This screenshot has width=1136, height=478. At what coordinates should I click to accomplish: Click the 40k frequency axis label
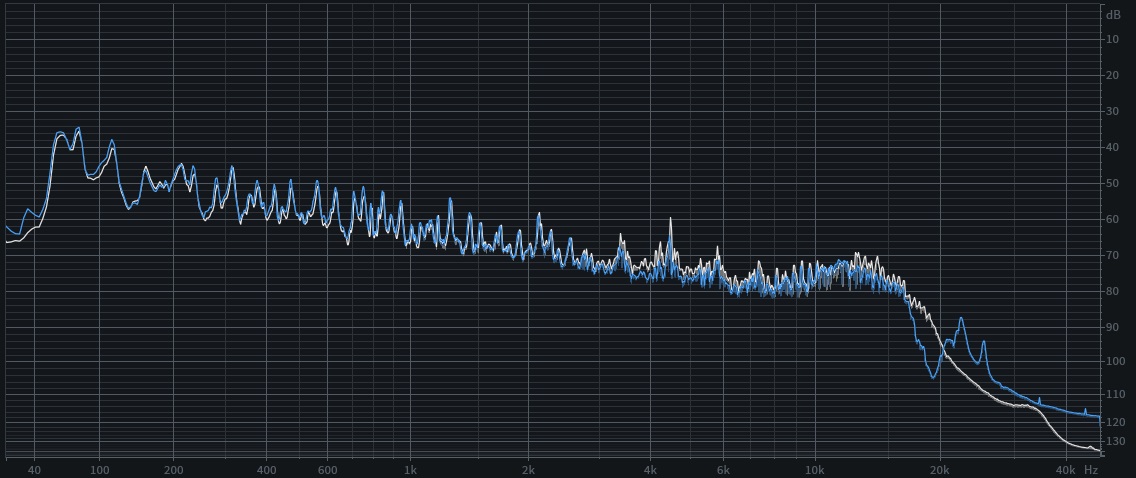[1065, 470]
